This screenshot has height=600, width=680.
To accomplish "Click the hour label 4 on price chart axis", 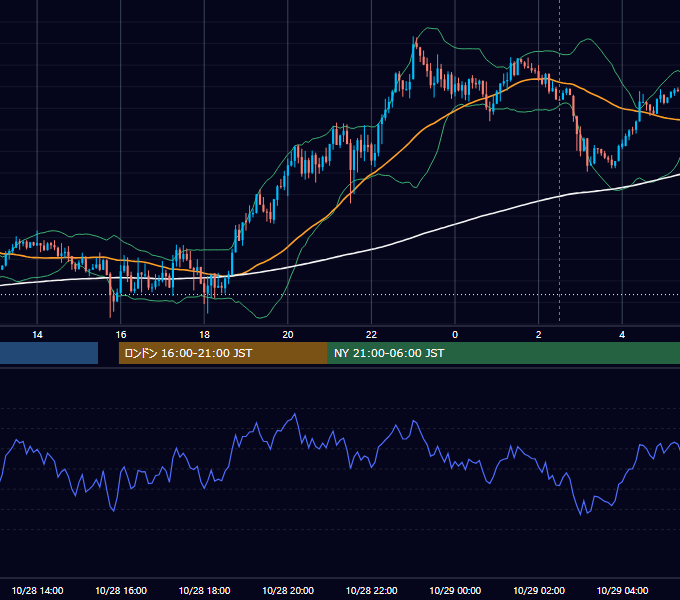I will (x=622, y=335).
